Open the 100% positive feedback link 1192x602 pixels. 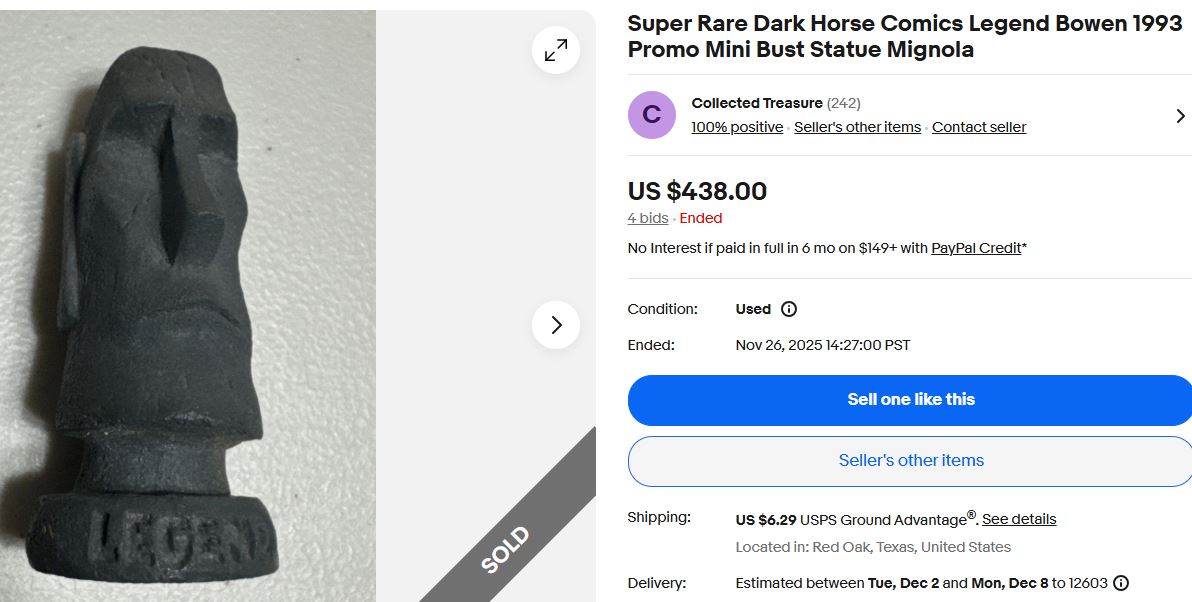(x=737, y=127)
